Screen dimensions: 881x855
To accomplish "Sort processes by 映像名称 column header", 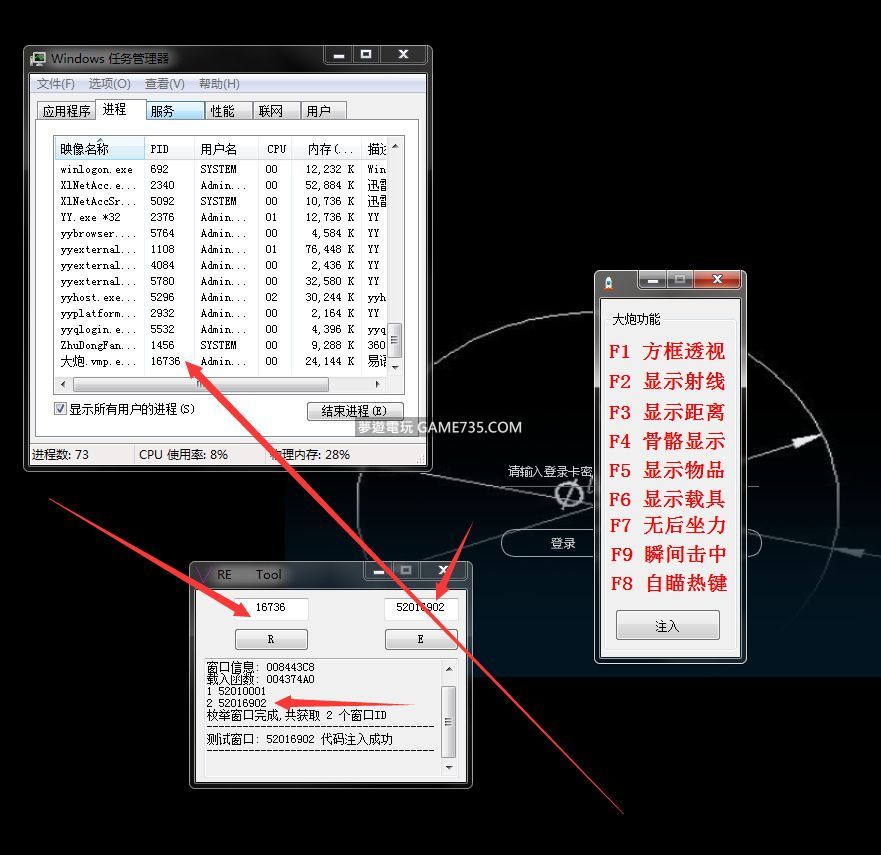I will [x=98, y=149].
